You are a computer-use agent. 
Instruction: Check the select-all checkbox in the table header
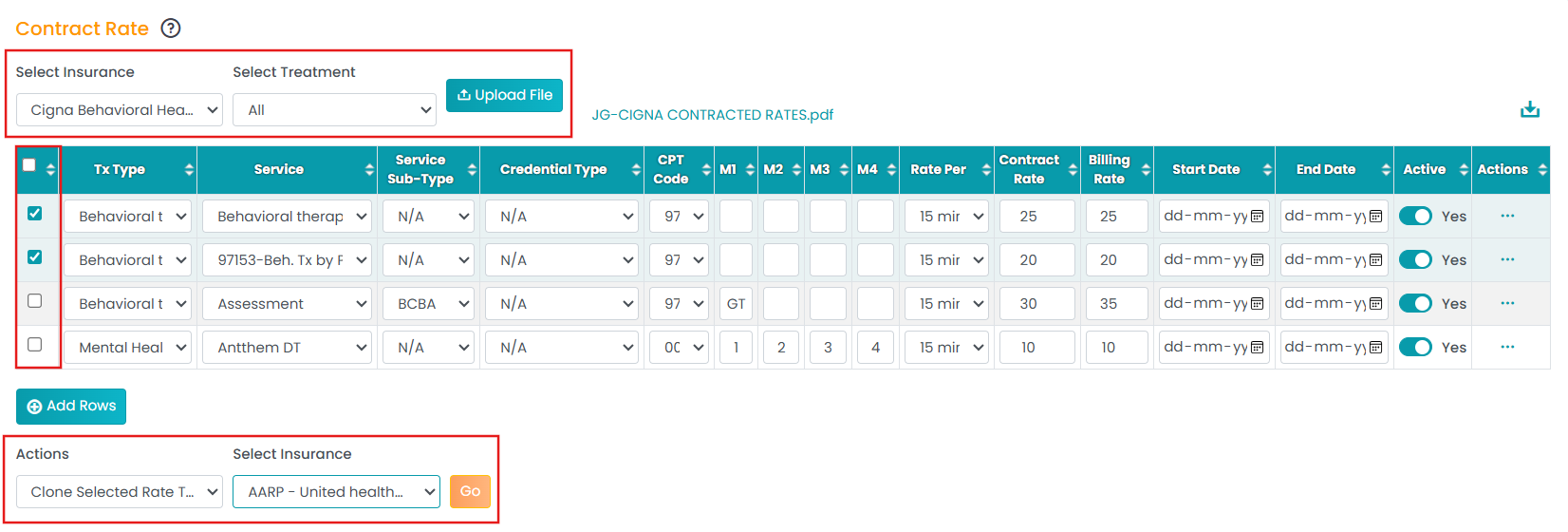29,165
